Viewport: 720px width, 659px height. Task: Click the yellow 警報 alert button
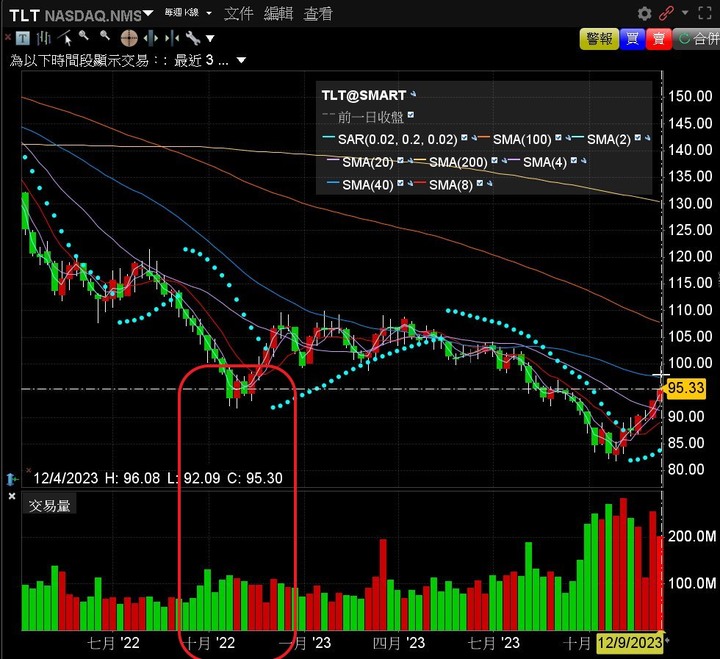click(599, 39)
